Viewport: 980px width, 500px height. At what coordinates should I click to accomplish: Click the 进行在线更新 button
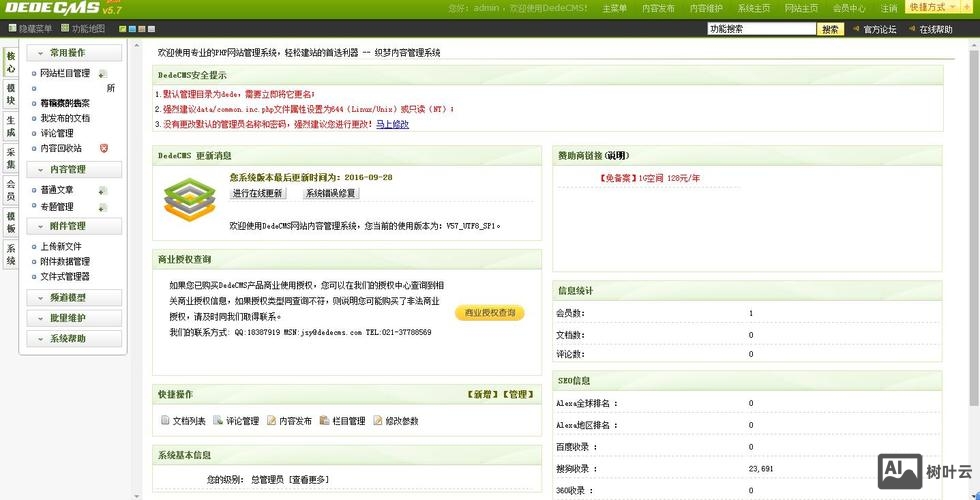point(258,194)
